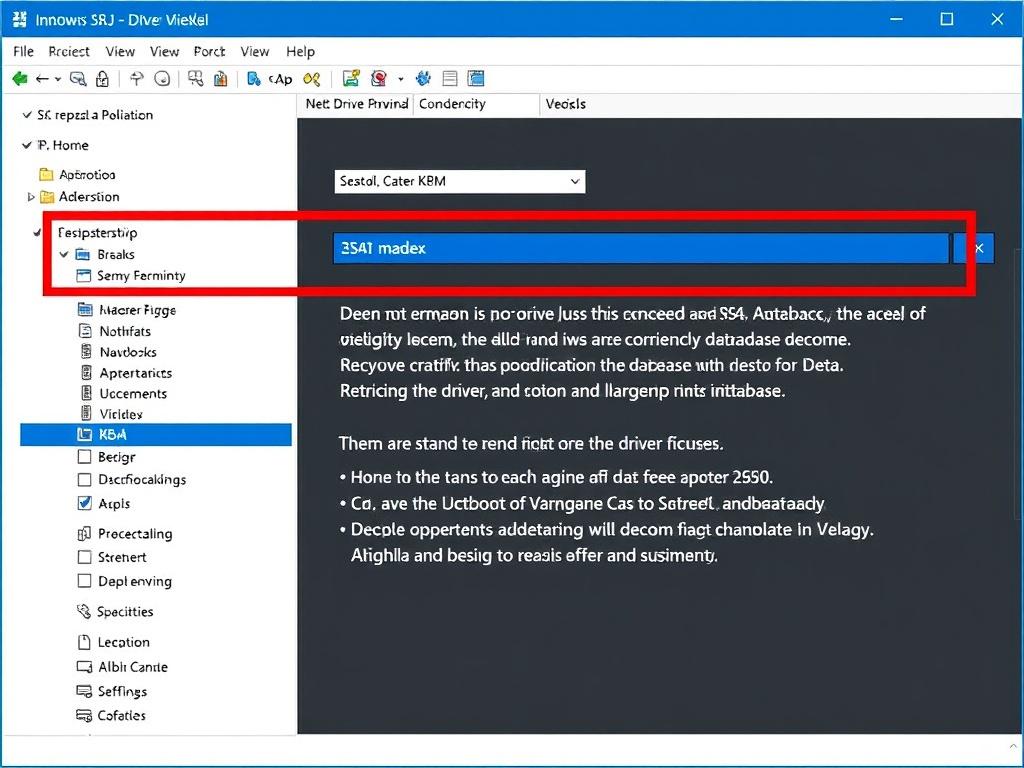Switch to the Veoisls tab
Screen dimensions: 1024x768
(x=566, y=104)
